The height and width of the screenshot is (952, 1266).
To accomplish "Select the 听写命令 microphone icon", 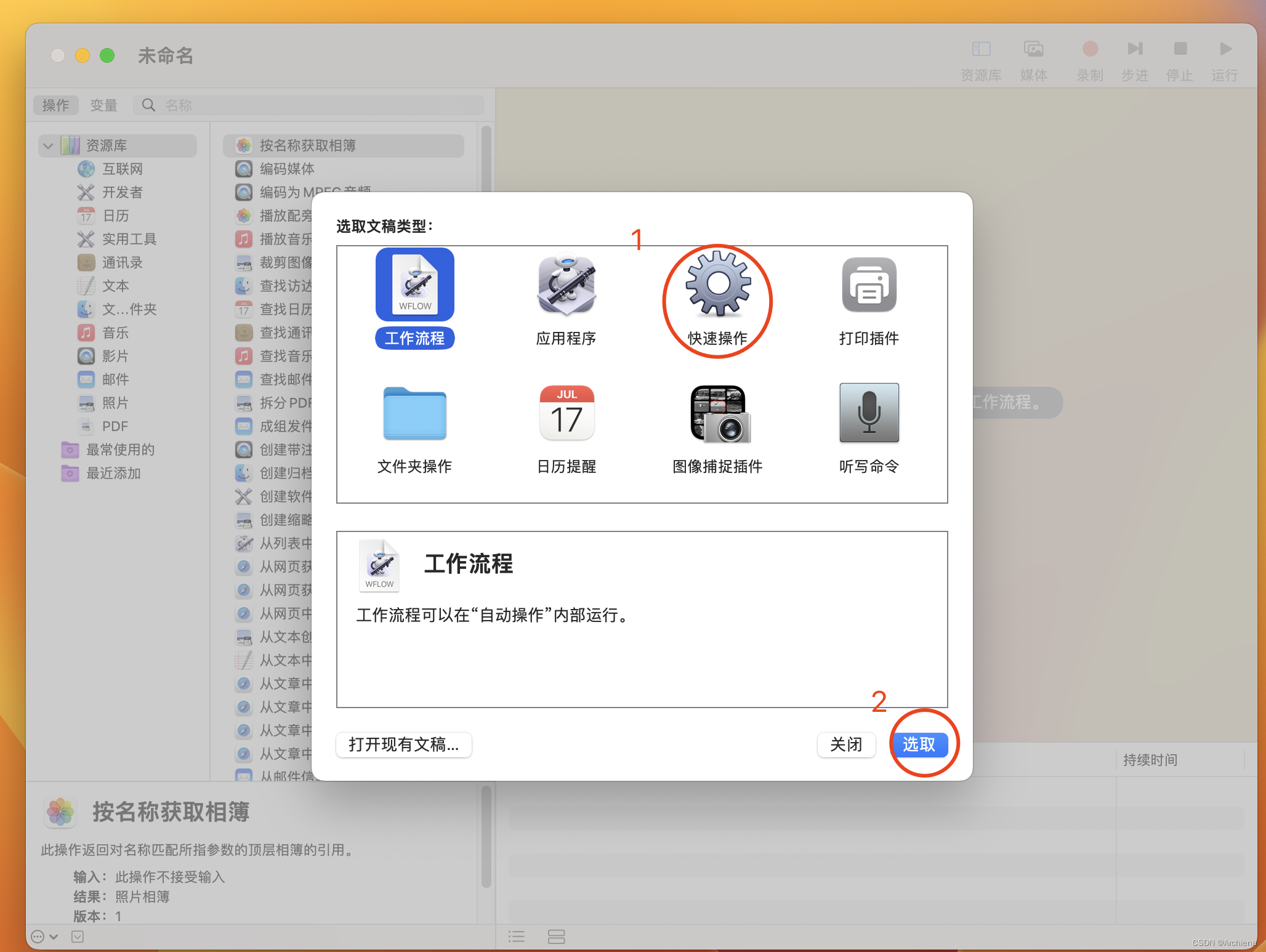I will click(869, 413).
